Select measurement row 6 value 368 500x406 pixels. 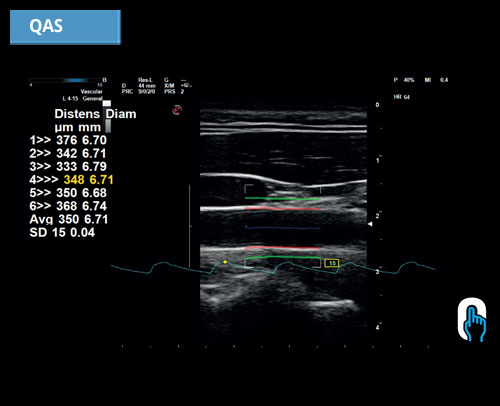pyautogui.click(x=67, y=206)
